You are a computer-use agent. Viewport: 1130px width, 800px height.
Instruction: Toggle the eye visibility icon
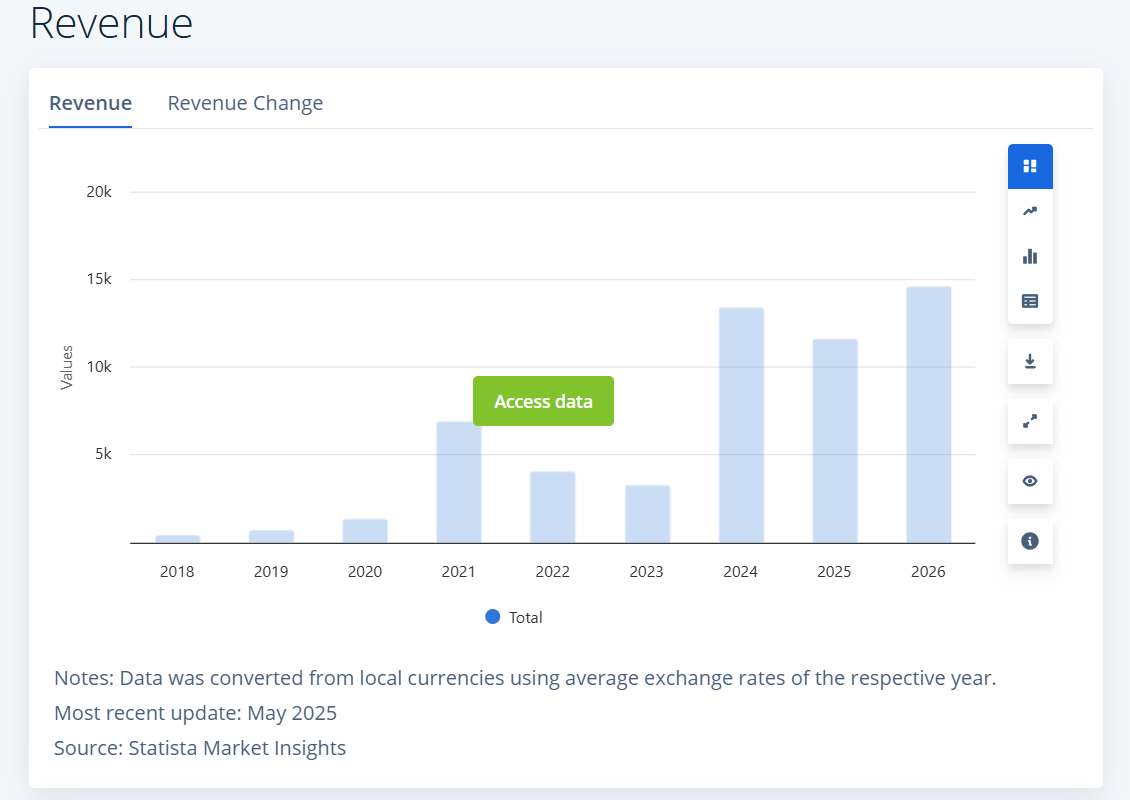pos(1030,481)
